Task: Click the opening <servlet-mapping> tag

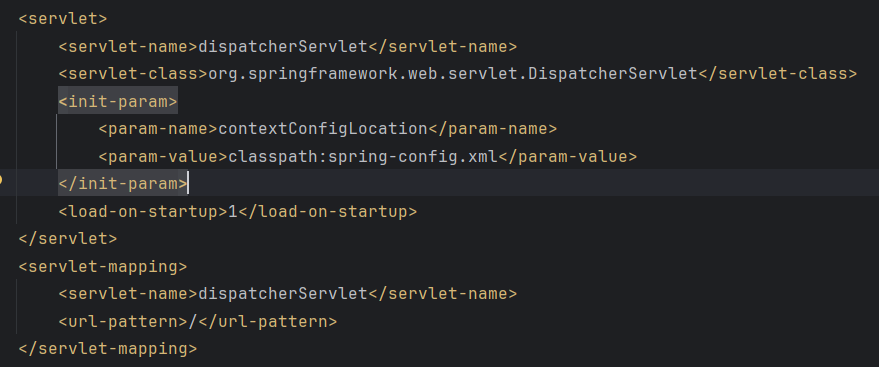Action: tap(103, 266)
